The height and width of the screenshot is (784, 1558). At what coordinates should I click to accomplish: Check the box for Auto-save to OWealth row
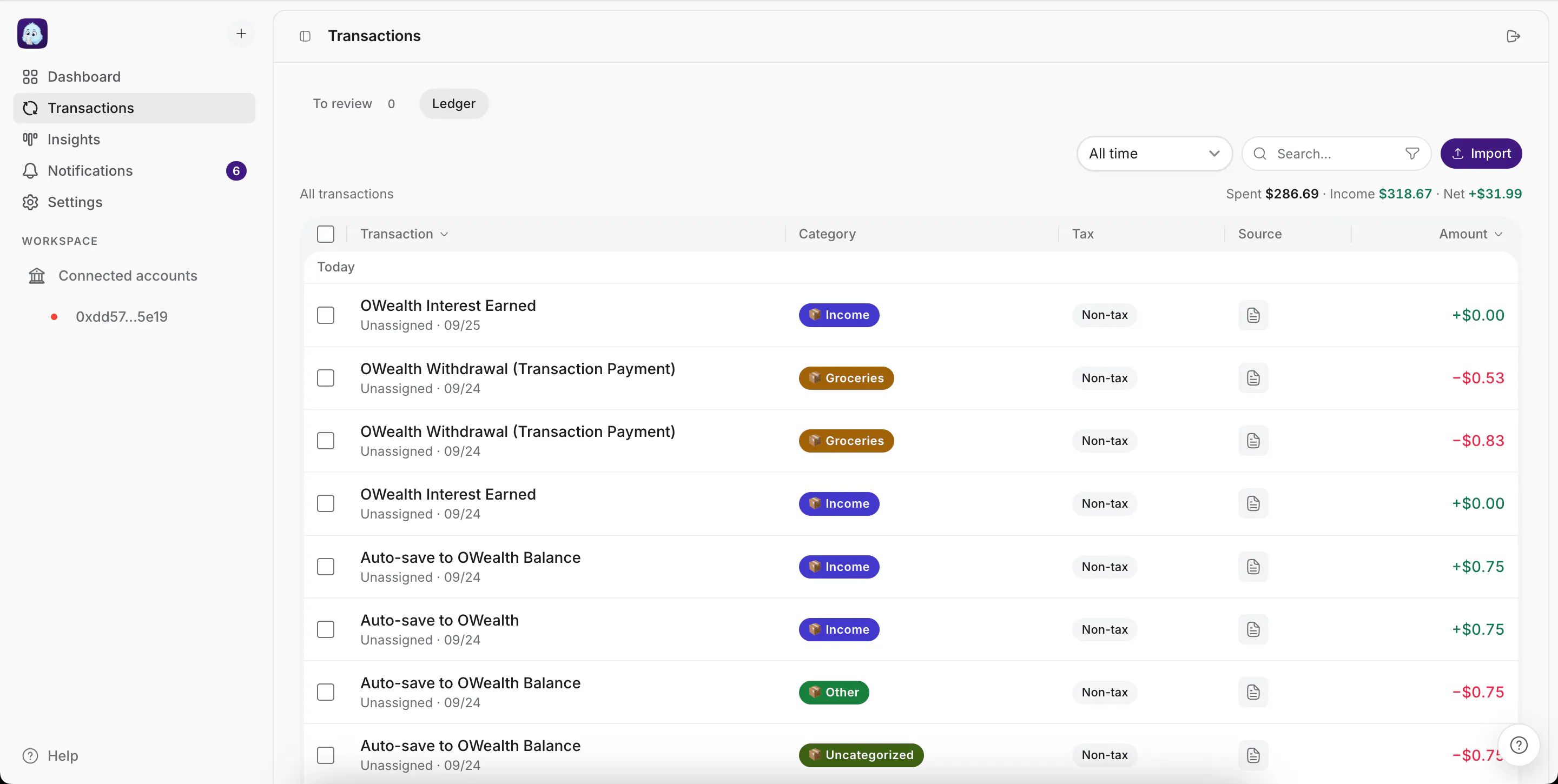tap(325, 629)
